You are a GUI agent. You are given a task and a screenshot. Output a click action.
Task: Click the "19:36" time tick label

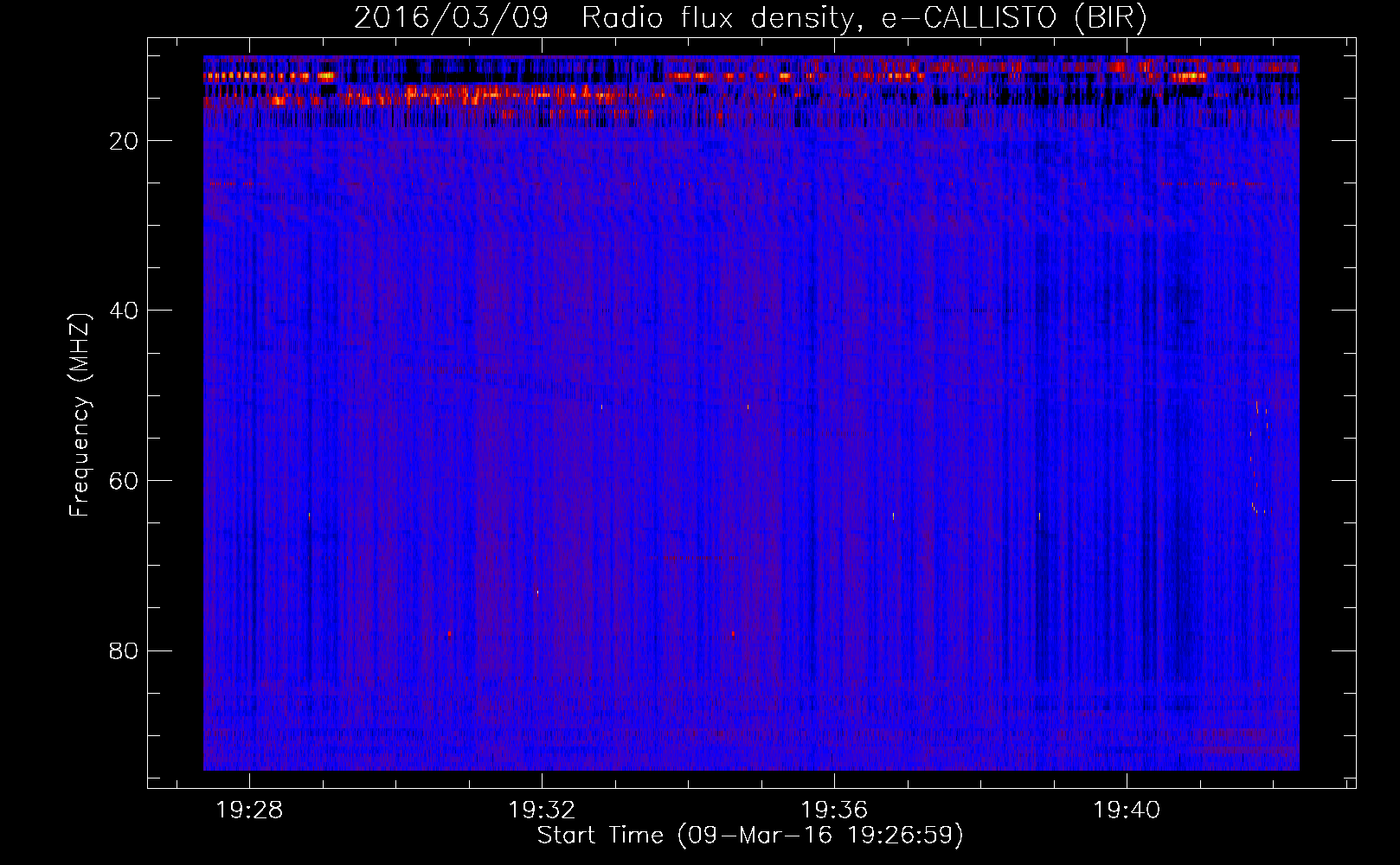click(x=834, y=811)
